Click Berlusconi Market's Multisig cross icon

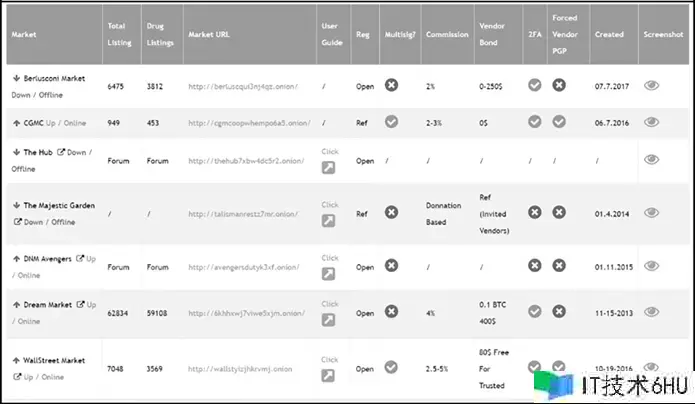[392, 85]
